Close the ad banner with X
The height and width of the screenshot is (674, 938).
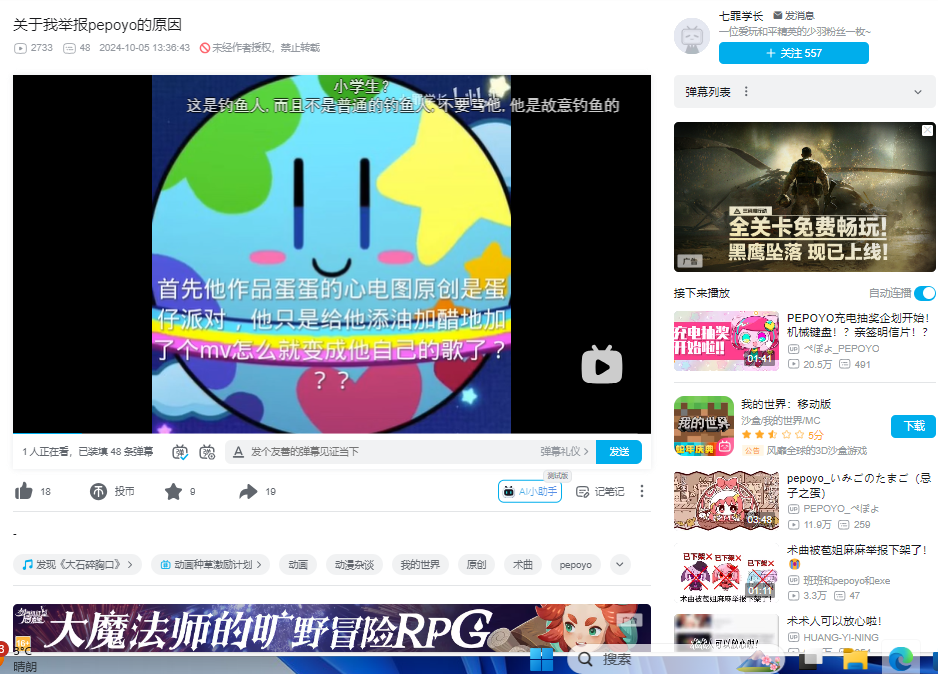point(927,130)
